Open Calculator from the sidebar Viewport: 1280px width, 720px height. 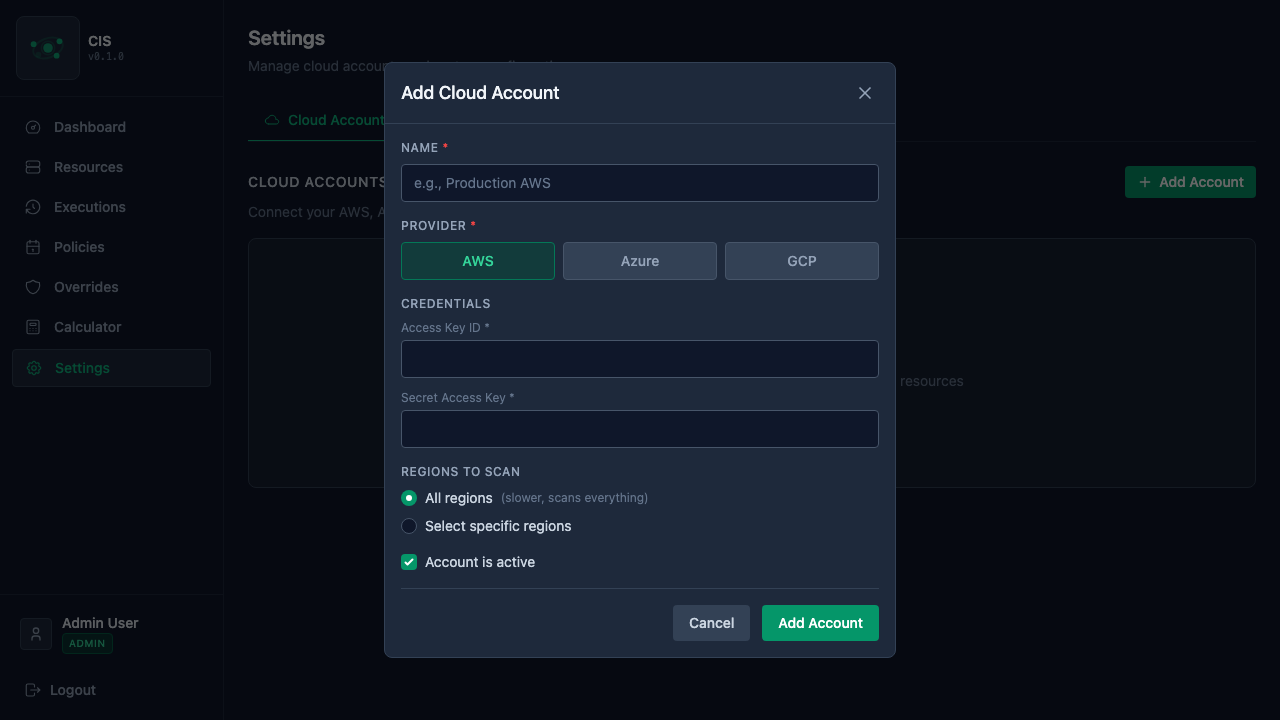click(x=111, y=327)
